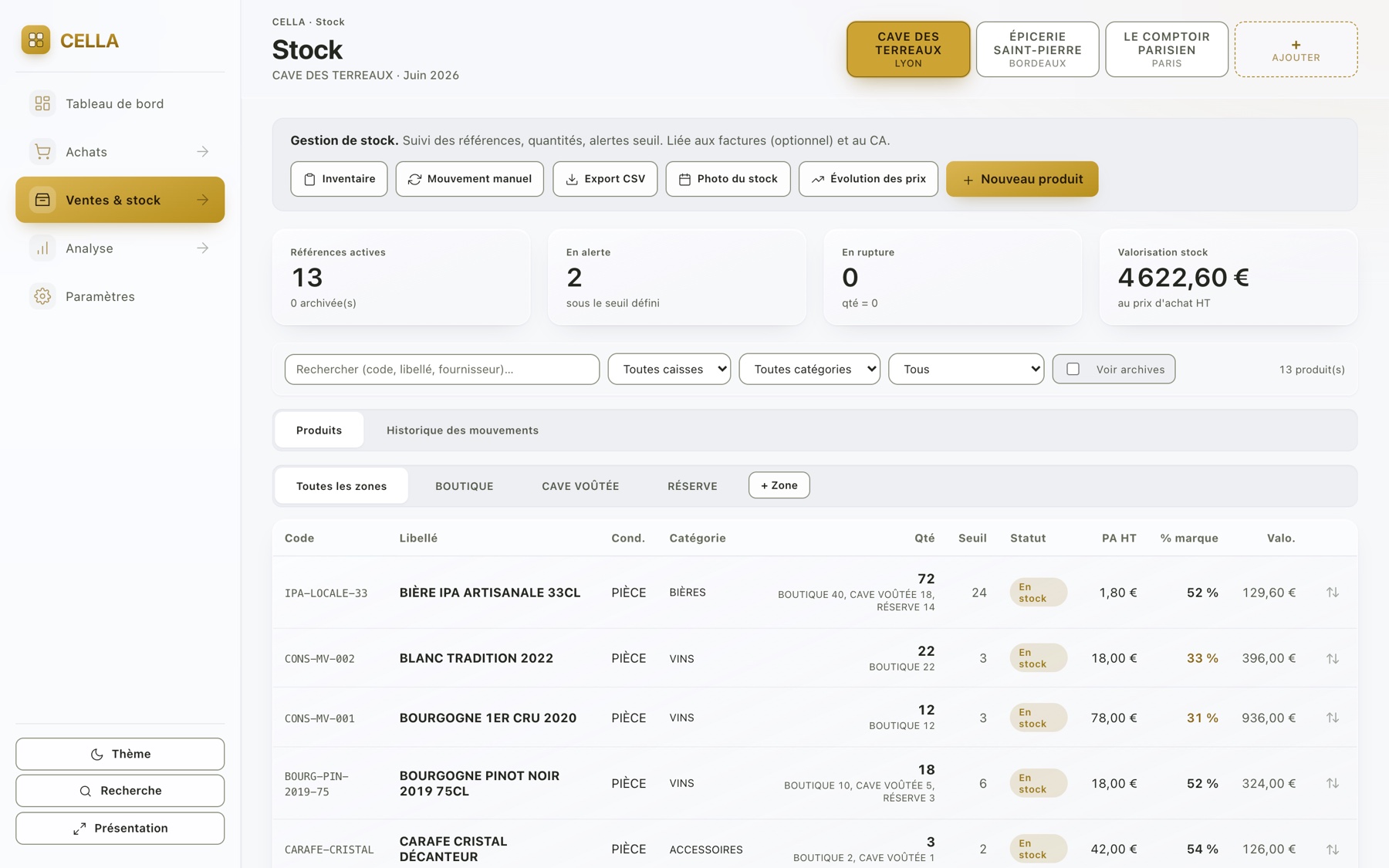This screenshot has width=1389, height=868.
Task: Focus the Rechercher product search field
Action: coord(441,369)
